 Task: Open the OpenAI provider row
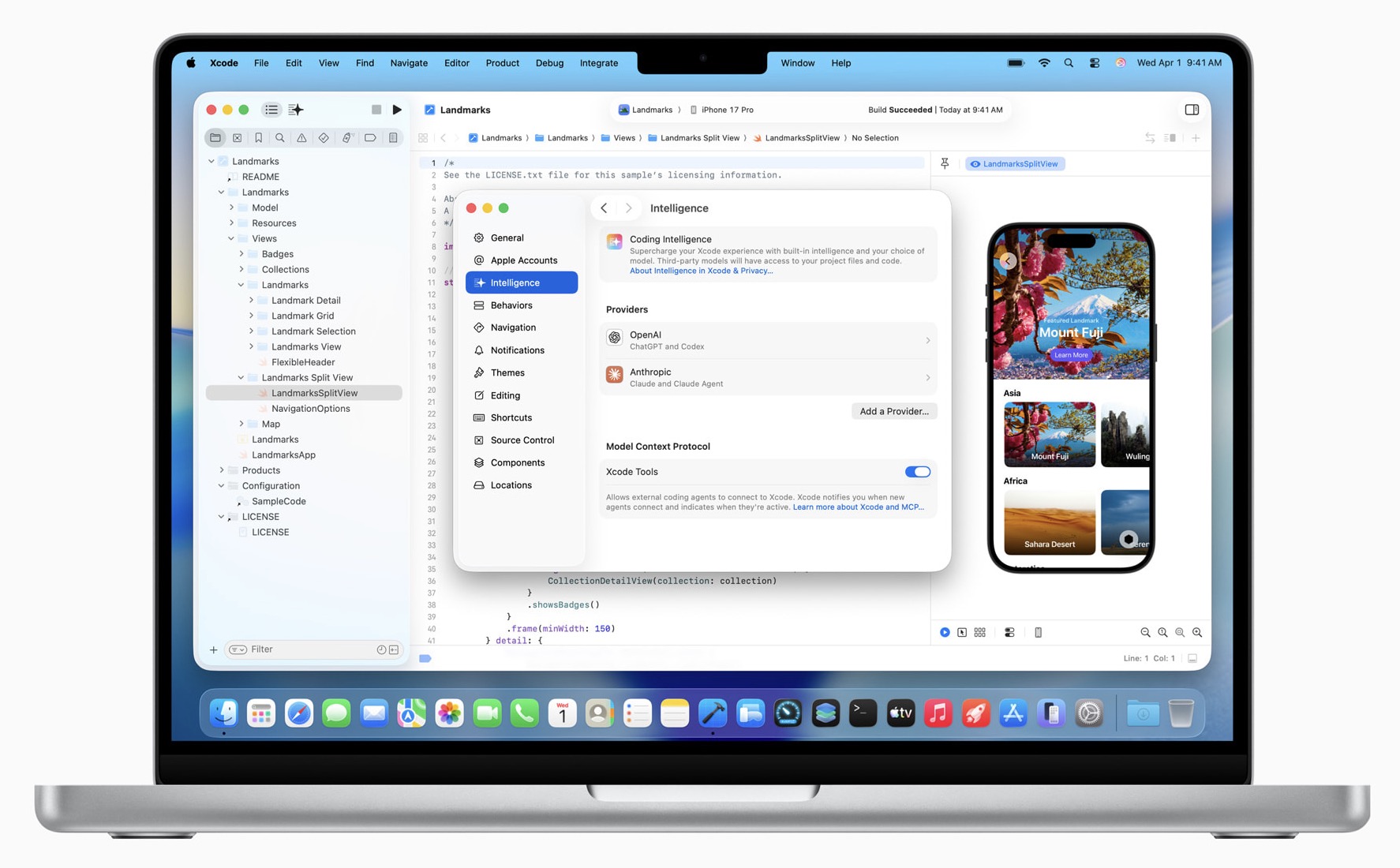pyautogui.click(x=768, y=340)
